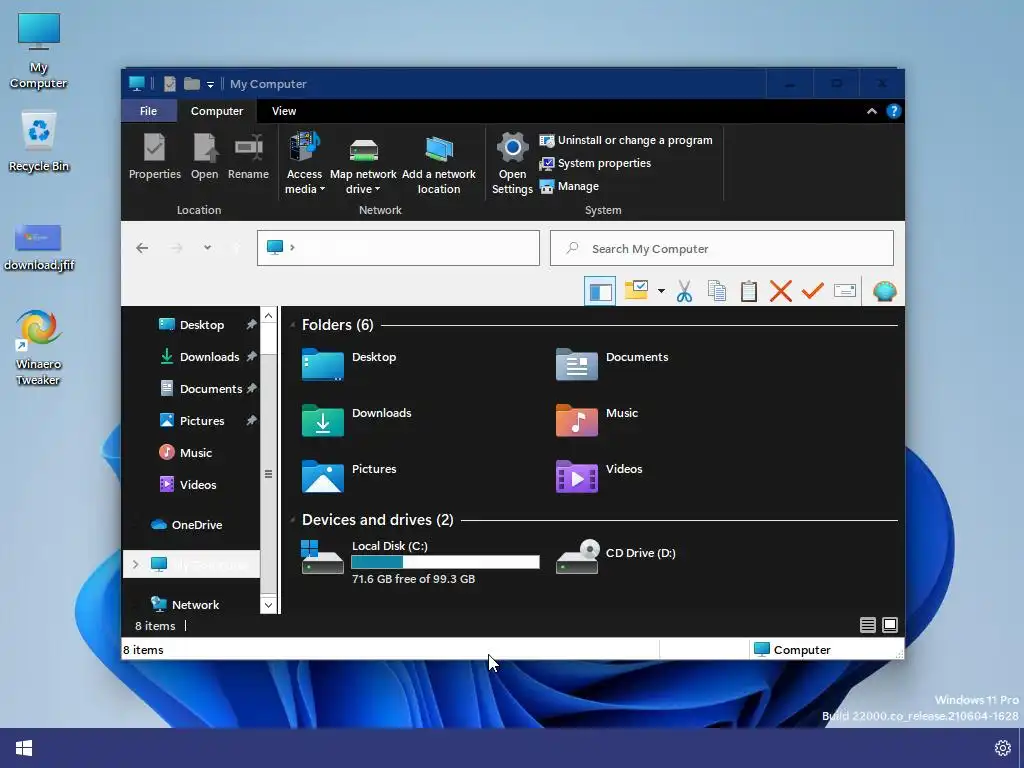This screenshot has width=1024, height=768.
Task: Click the envelope Email icon
Action: point(844,291)
